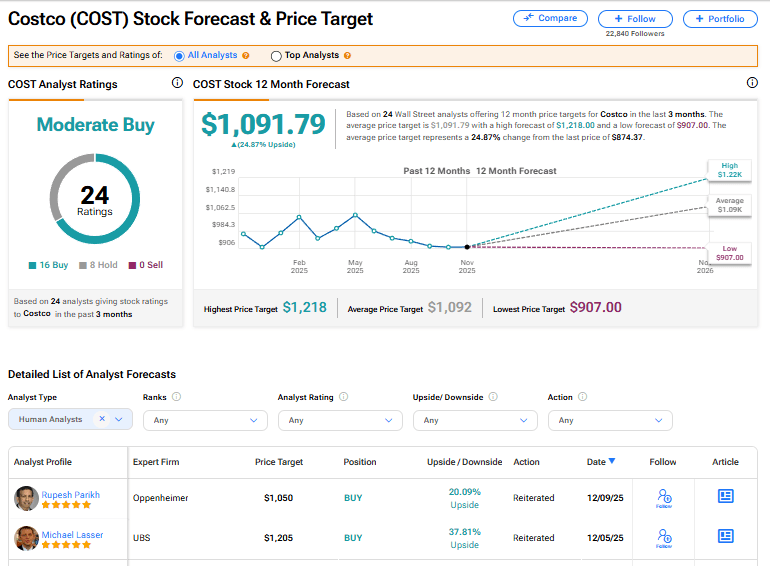Open the Ranks dropdown
770x566 pixels.
205,420
